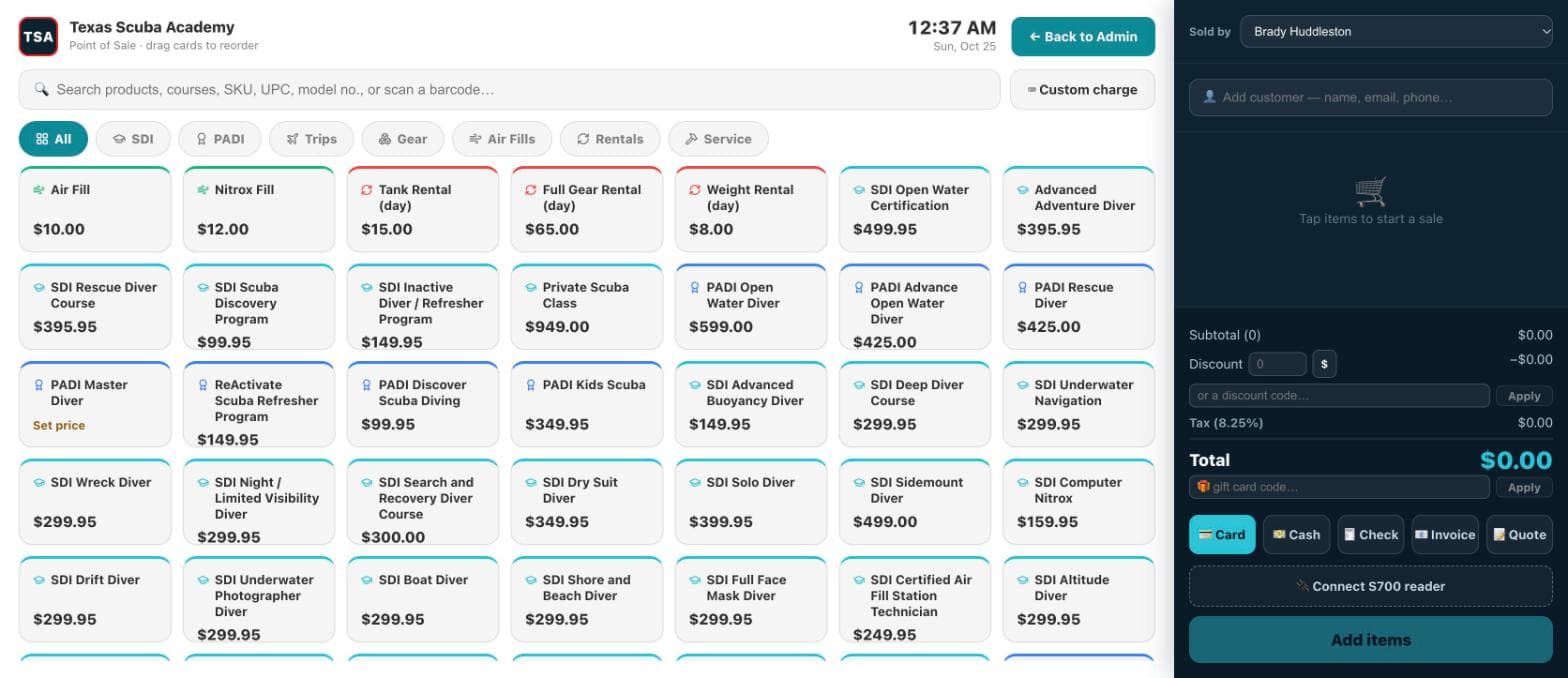1568x678 pixels.
Task: Toggle the discount dollar unit button
Action: [1324, 364]
